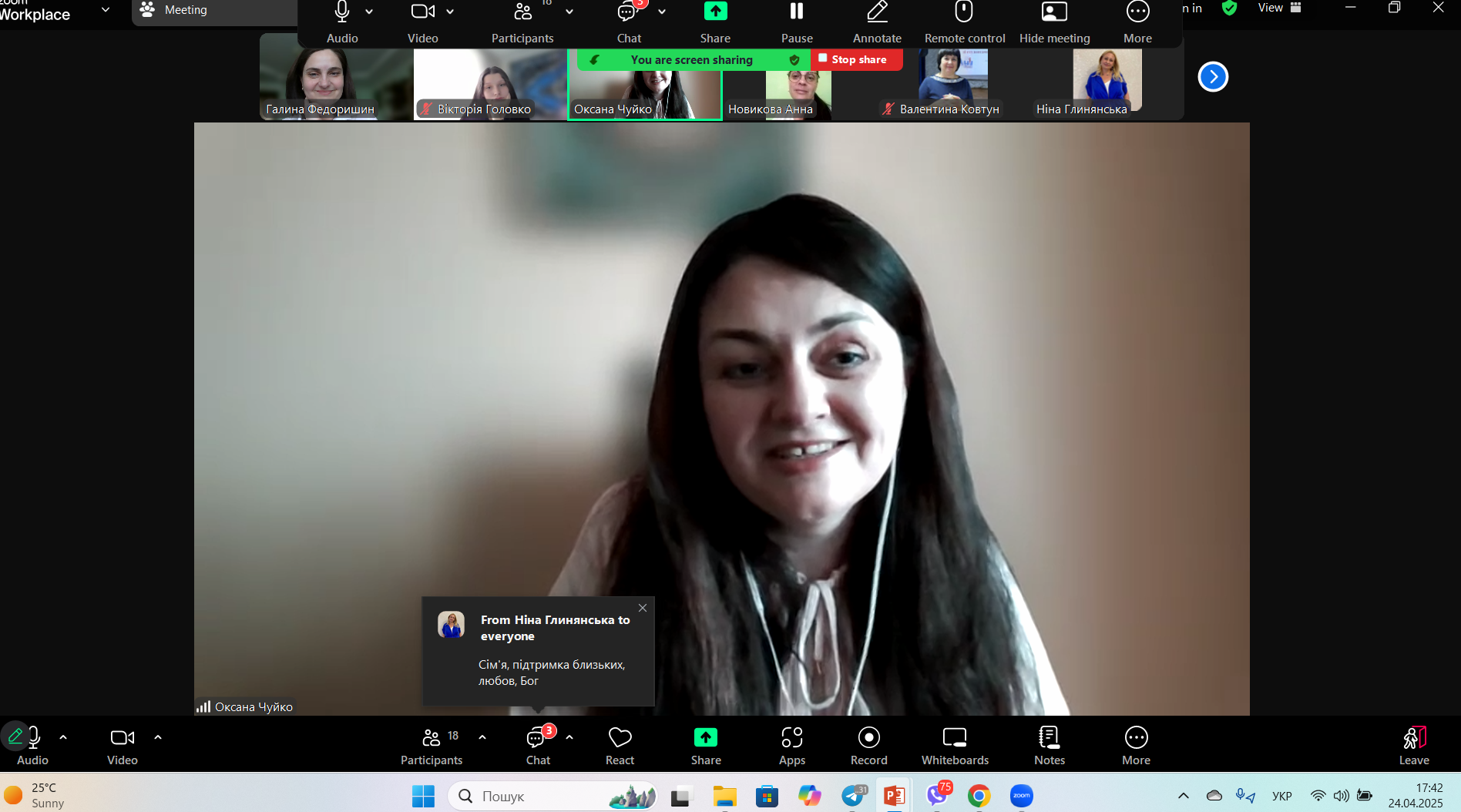This screenshot has height=812, width=1461.
Task: Expand audio options arrow beside bottom Audio
Action: (63, 737)
